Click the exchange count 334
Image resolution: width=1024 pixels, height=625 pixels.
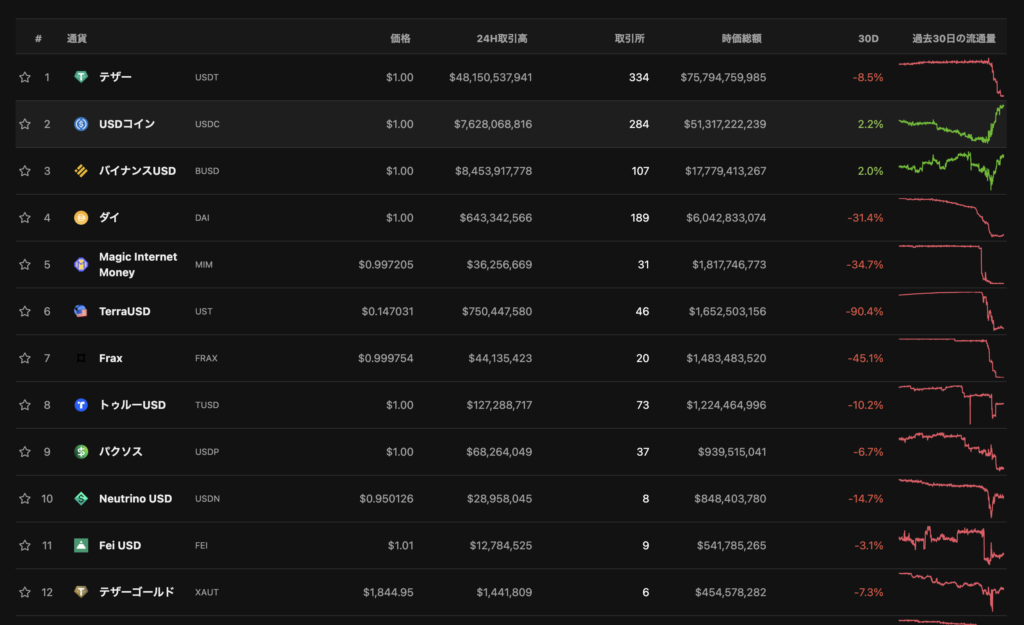639,77
